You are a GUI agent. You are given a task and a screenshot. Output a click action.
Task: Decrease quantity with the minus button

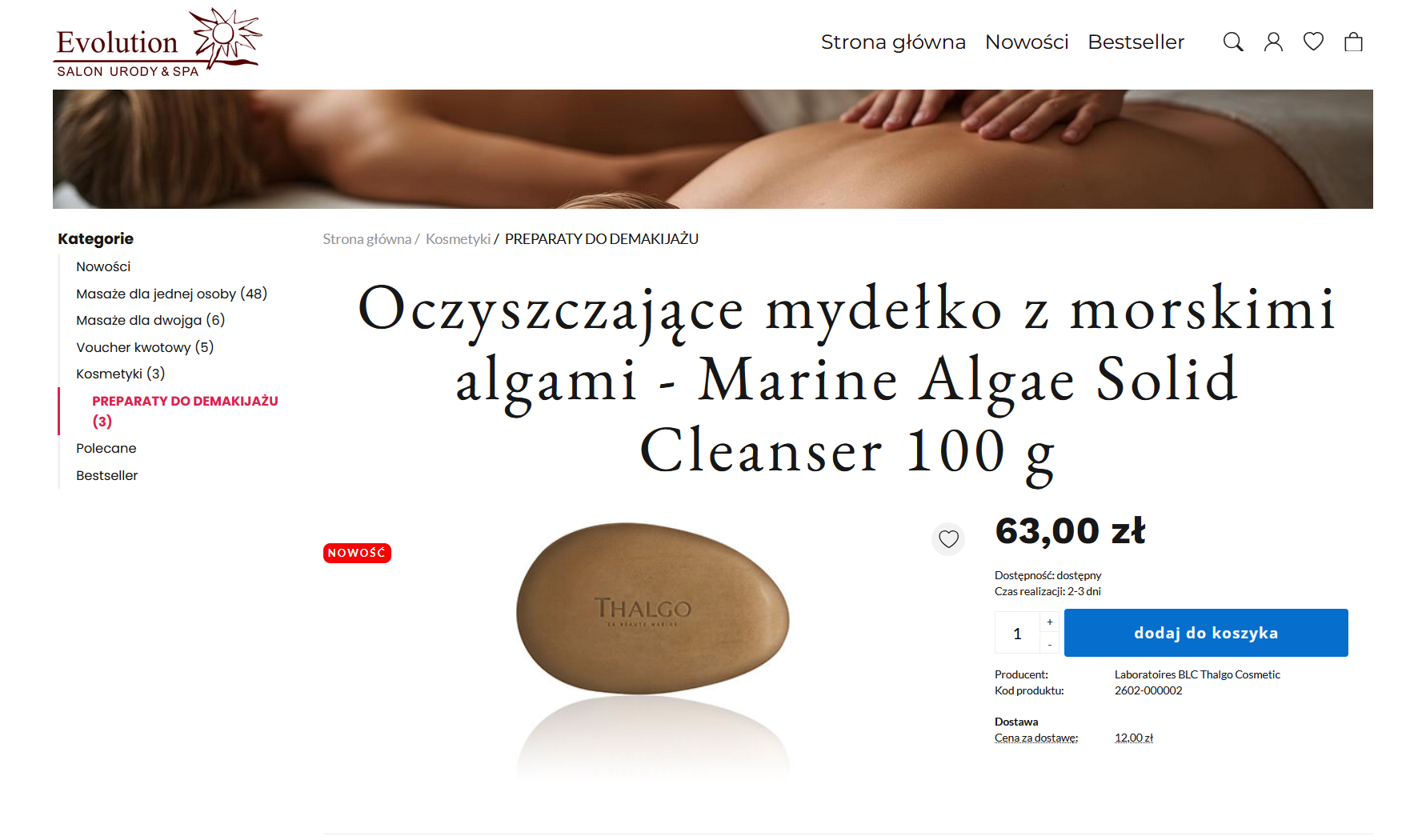[x=1050, y=644]
